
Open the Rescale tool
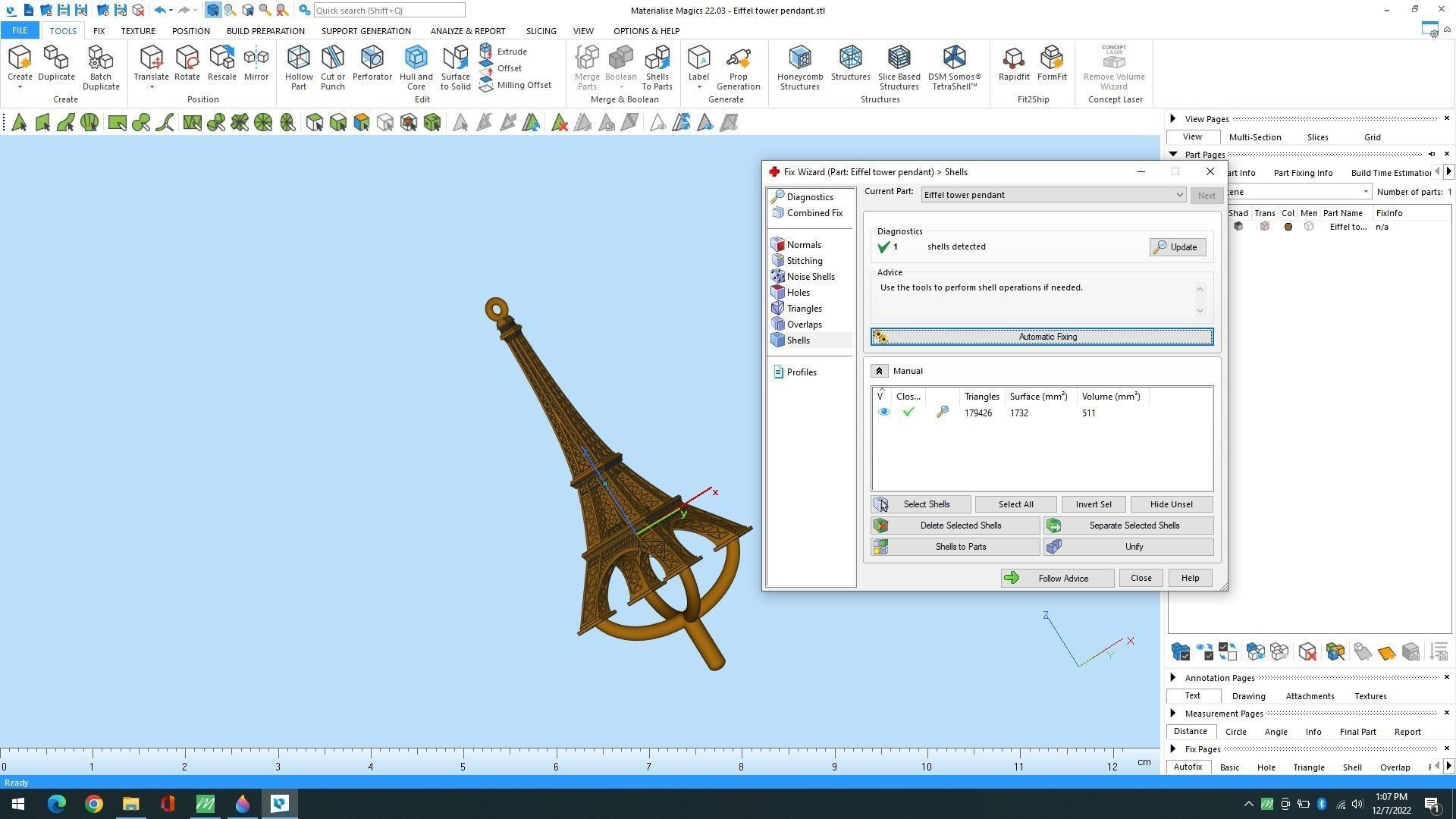pos(221,63)
